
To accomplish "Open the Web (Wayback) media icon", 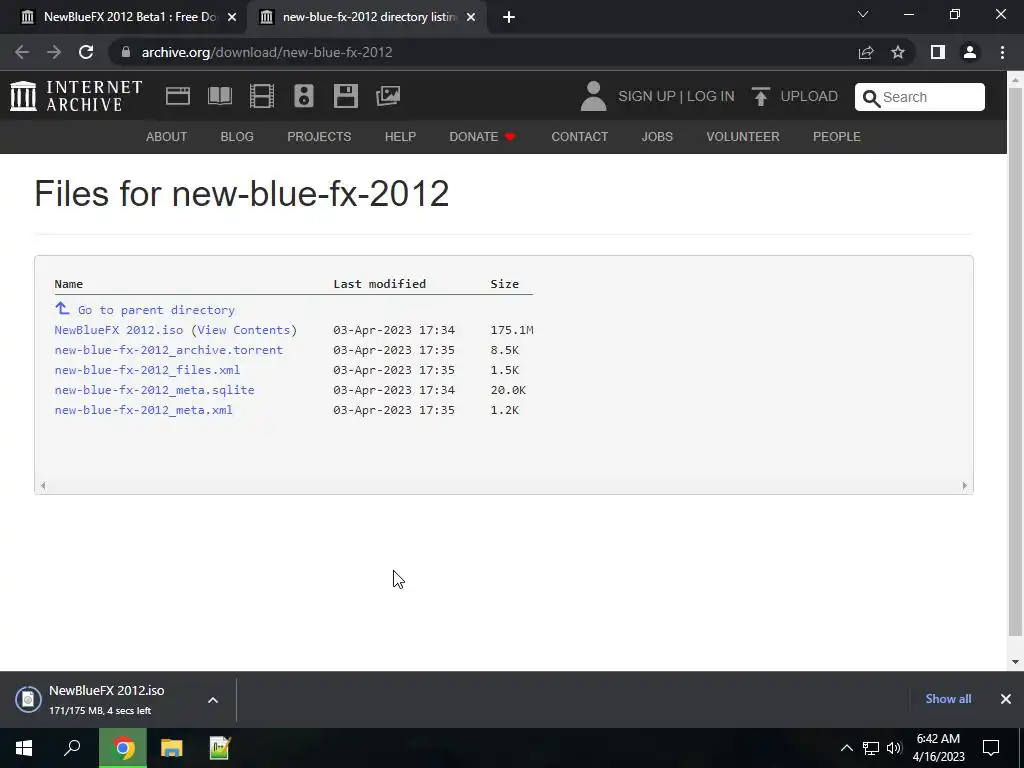I will click(x=178, y=96).
